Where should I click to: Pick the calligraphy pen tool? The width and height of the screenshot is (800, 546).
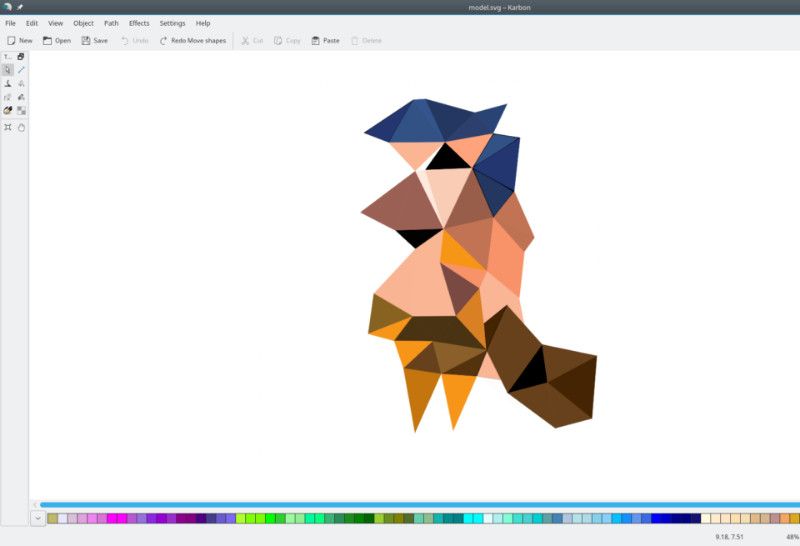(8, 84)
